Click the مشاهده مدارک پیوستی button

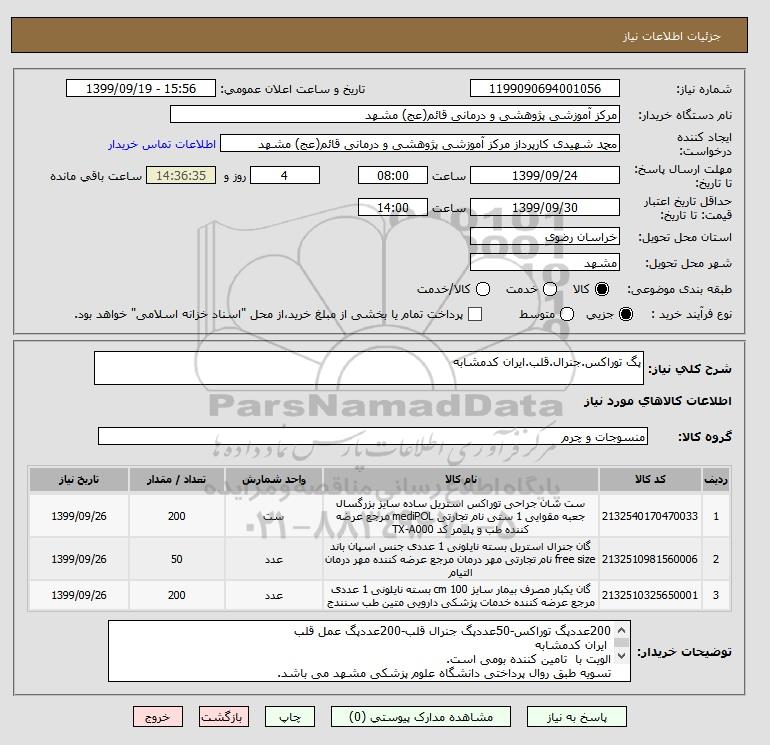[x=421, y=717]
